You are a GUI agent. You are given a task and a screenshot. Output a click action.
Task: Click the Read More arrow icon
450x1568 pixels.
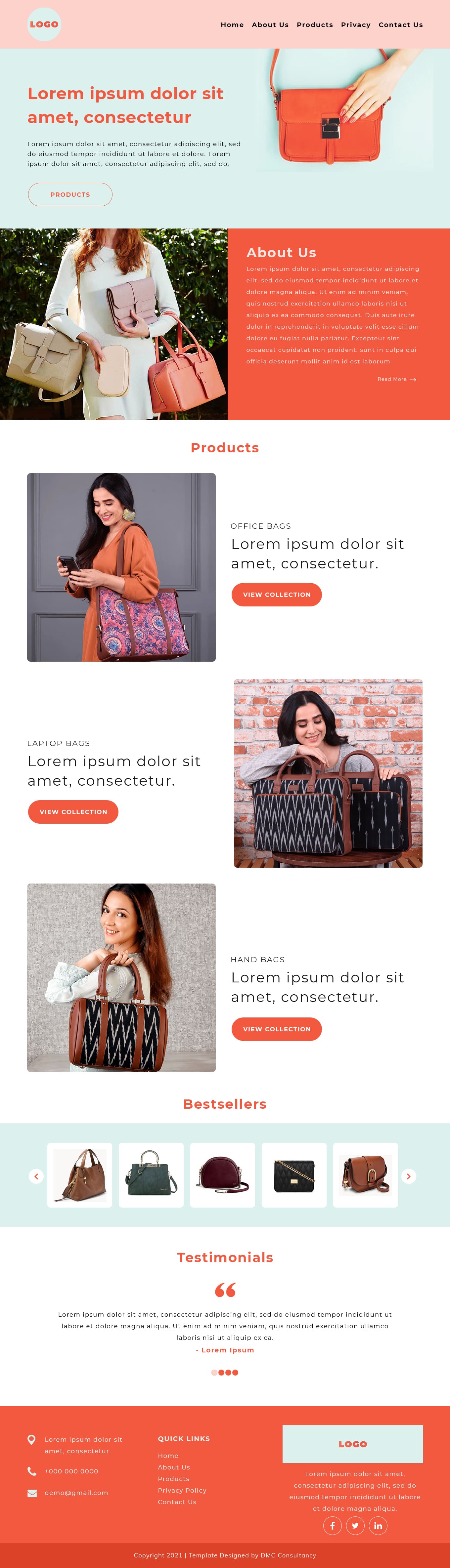413,379
